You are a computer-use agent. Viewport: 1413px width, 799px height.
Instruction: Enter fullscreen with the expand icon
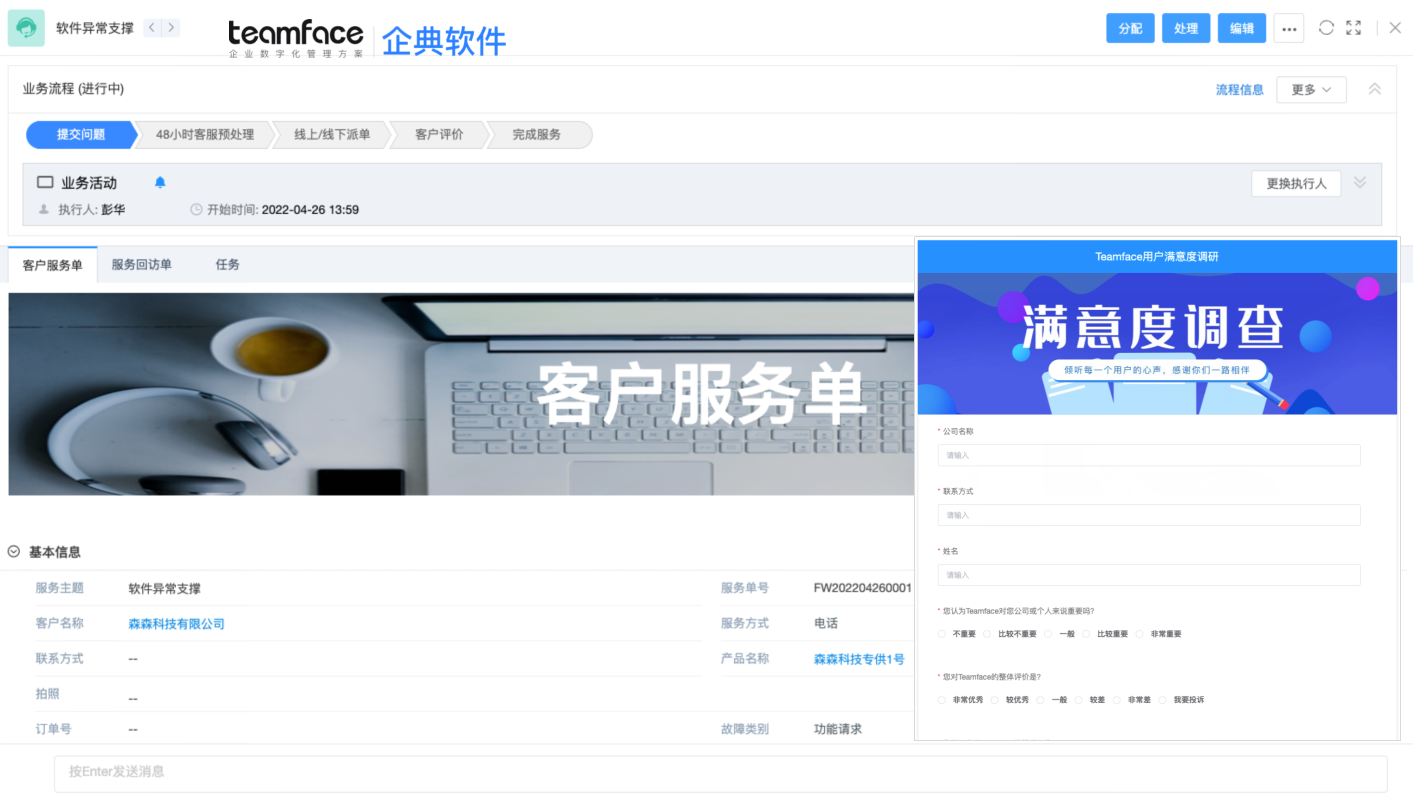click(1353, 28)
